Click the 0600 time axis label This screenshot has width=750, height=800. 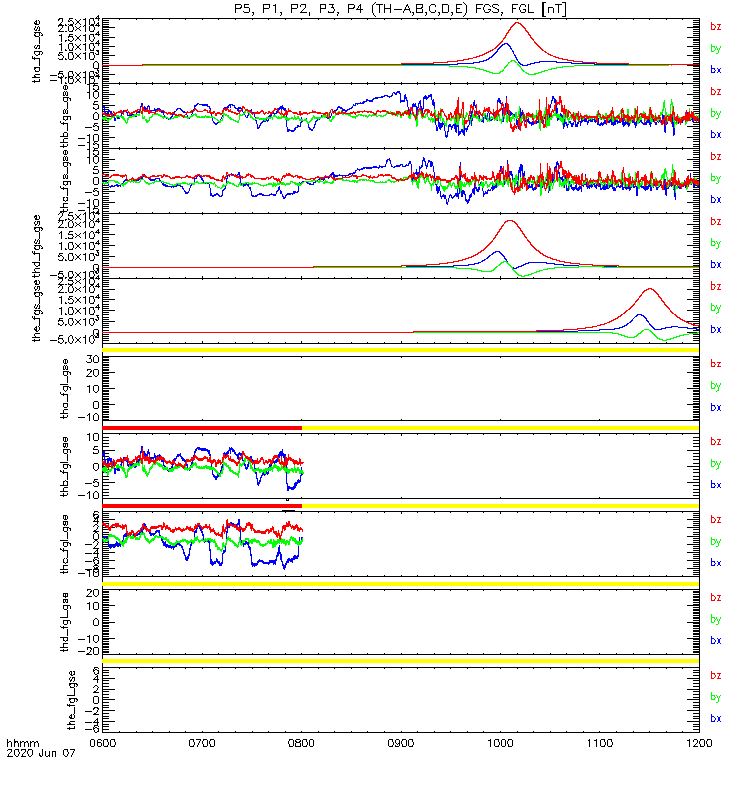pyautogui.click(x=103, y=743)
